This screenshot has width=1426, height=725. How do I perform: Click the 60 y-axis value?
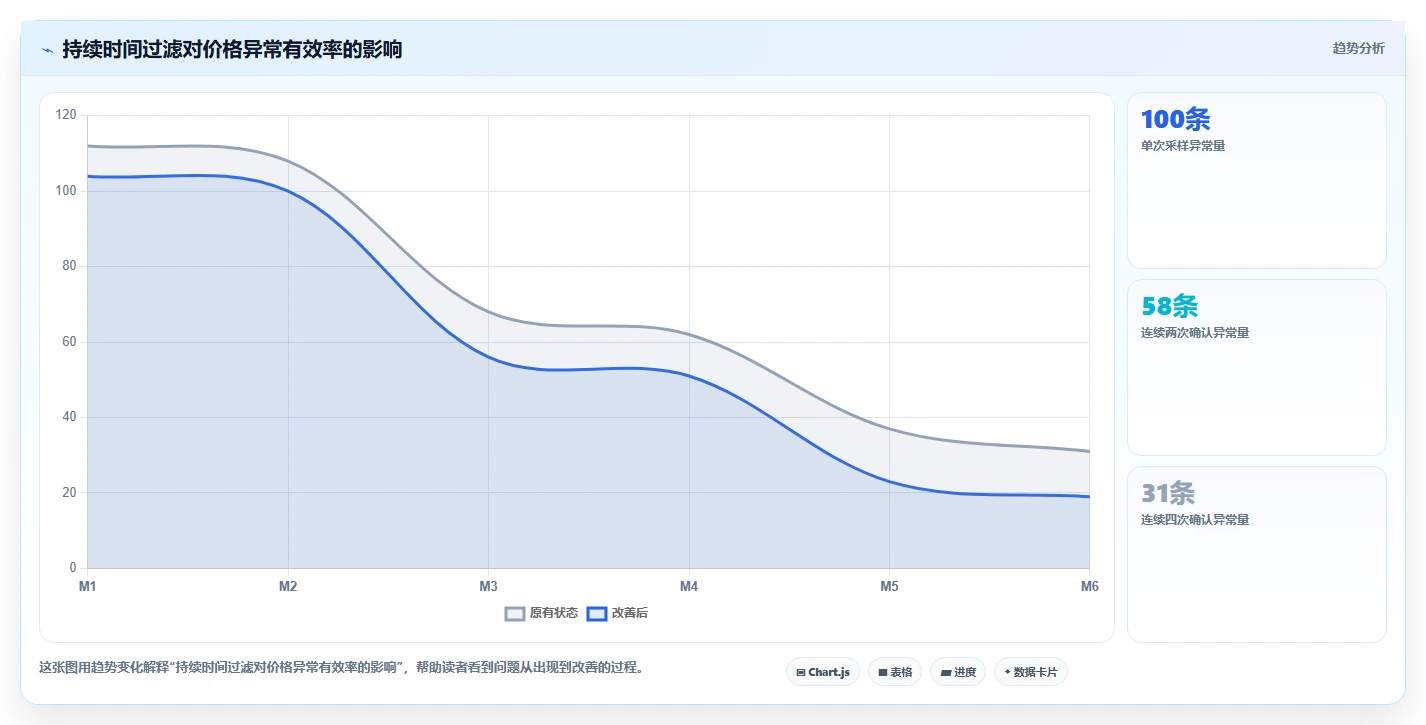69,342
